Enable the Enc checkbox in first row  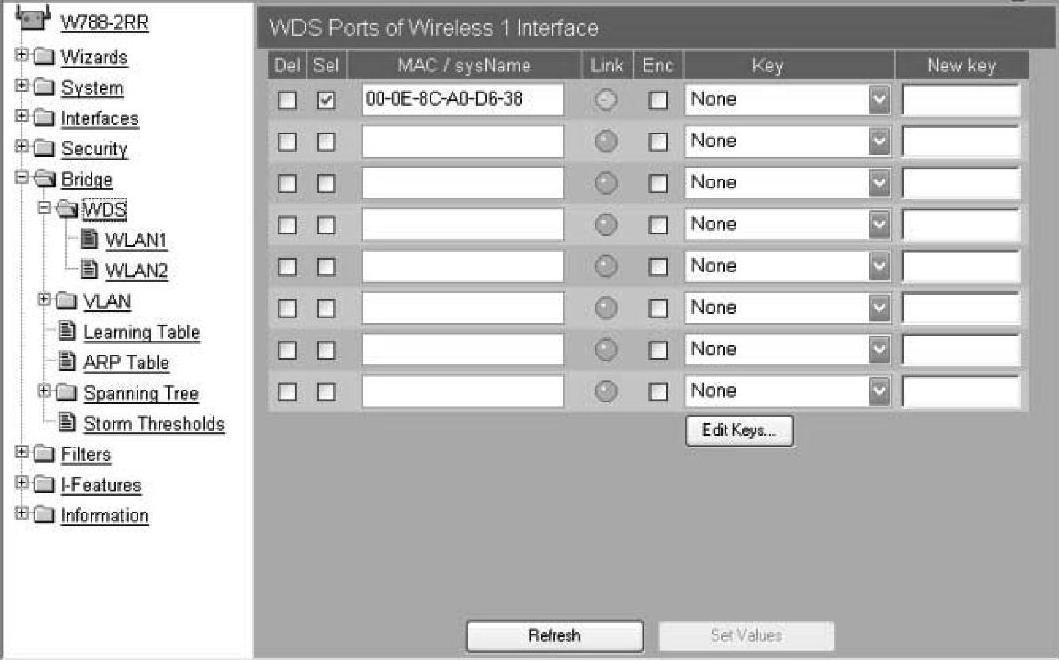(658, 101)
